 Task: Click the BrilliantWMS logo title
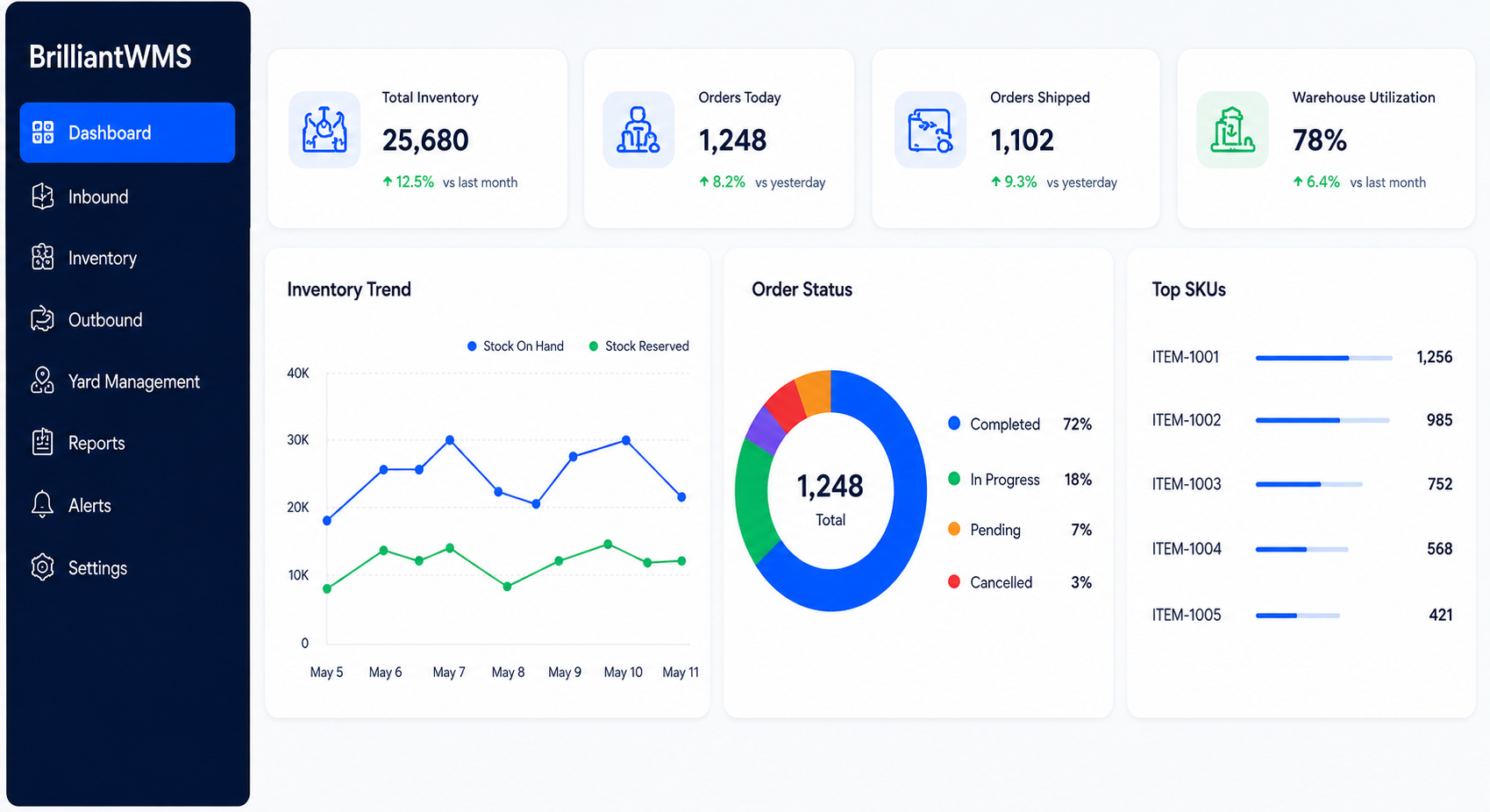[x=111, y=57]
